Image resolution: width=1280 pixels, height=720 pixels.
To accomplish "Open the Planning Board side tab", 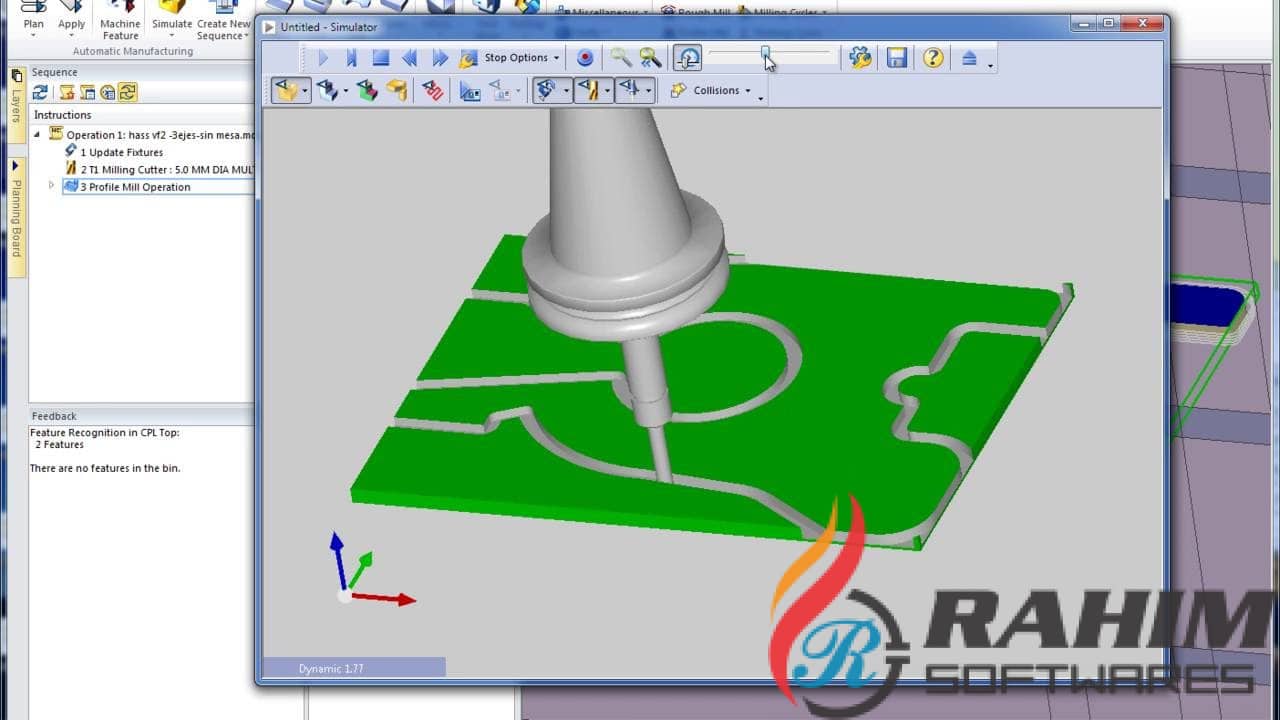I will [x=16, y=217].
